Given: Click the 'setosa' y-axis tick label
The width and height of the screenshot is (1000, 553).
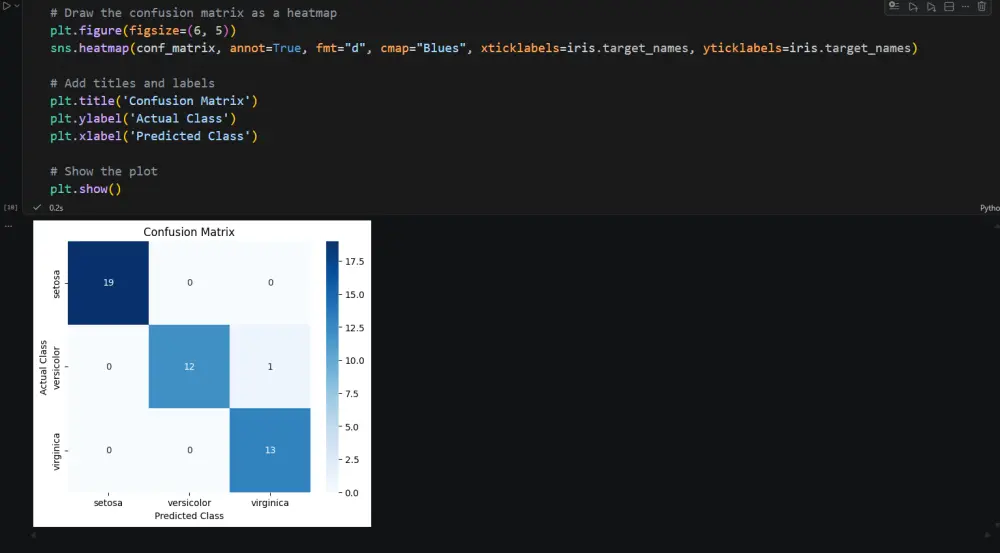Looking at the screenshot, I should click(x=56, y=284).
